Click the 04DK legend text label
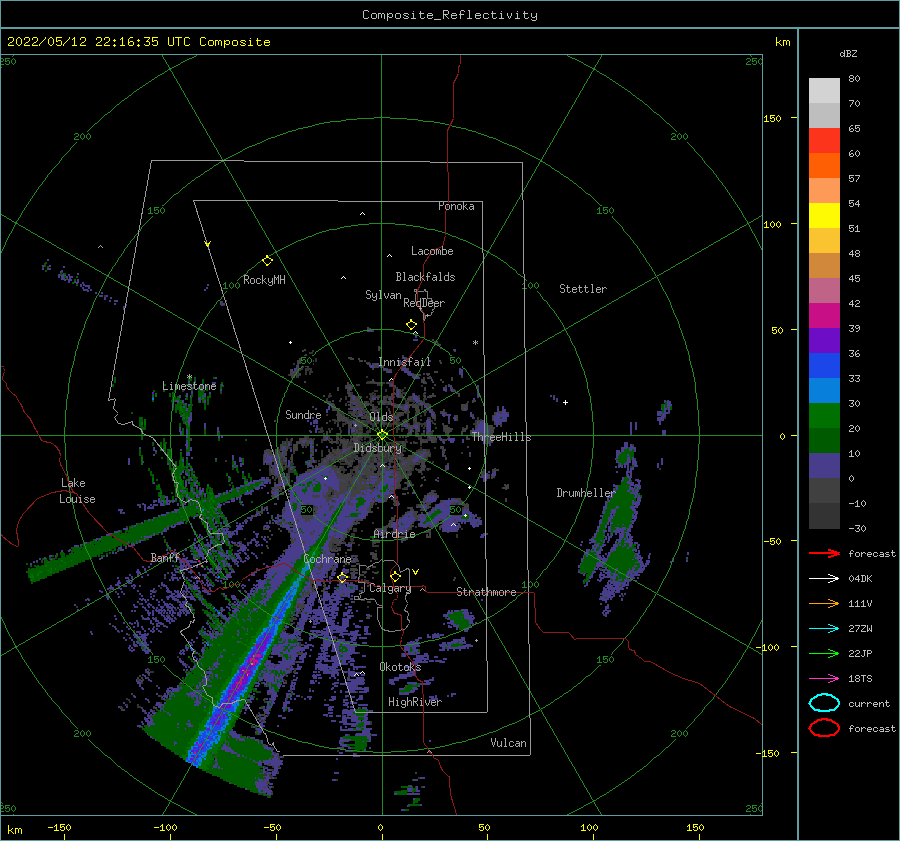 tap(860, 578)
